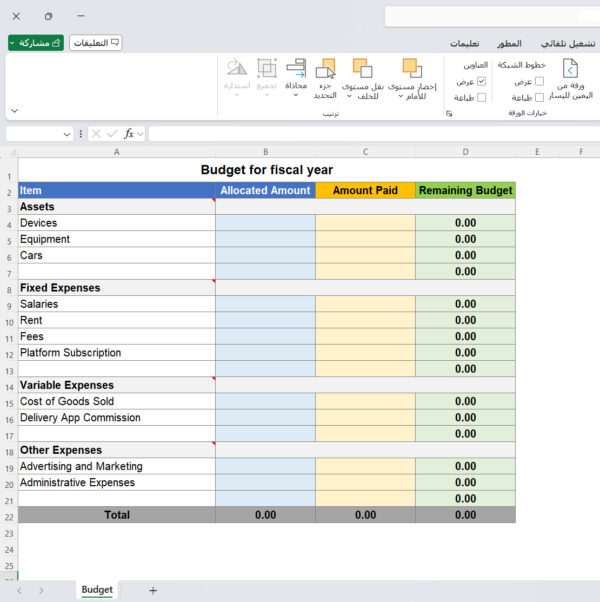
Task: Switch to the Budget sheet tab
Action: click(x=97, y=590)
